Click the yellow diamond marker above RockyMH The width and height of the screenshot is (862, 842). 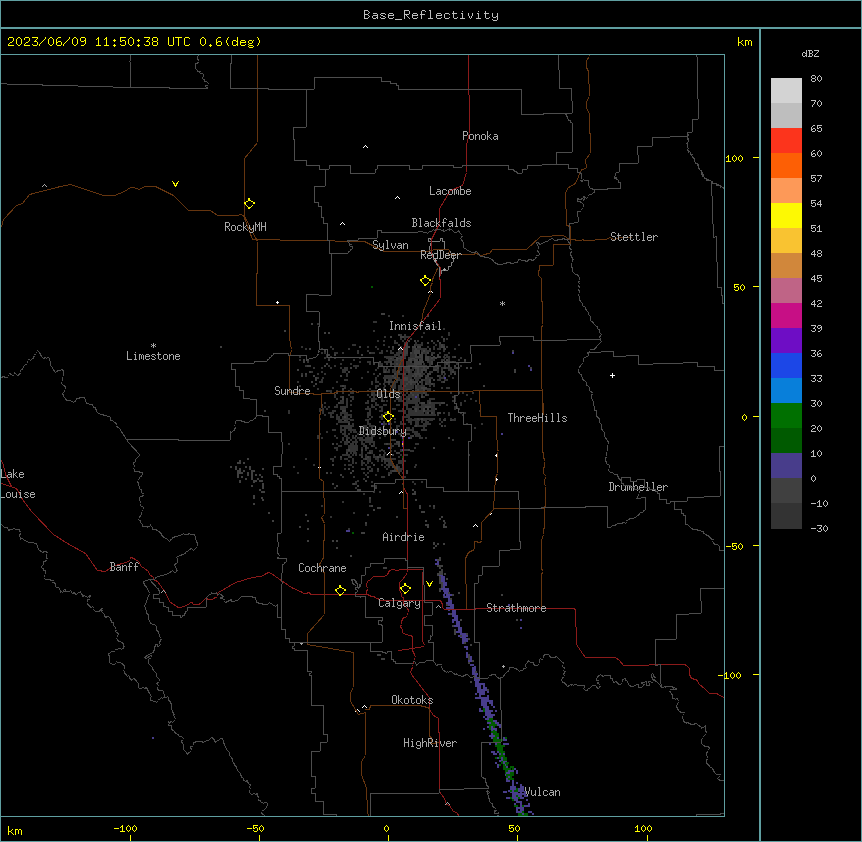[x=249, y=204]
